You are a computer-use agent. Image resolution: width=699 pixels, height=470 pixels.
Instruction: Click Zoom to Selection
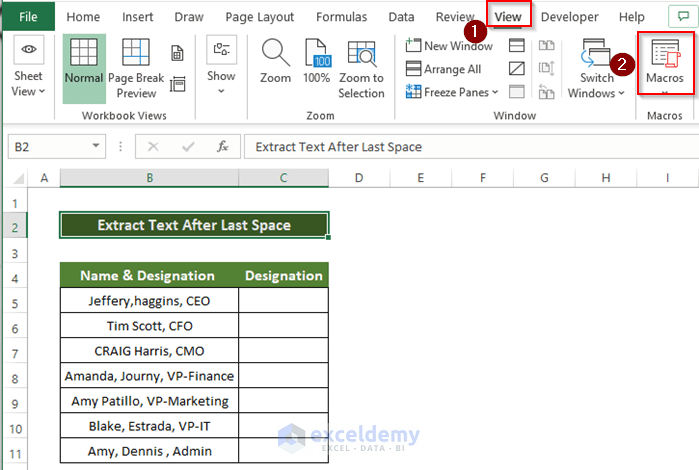click(x=361, y=68)
